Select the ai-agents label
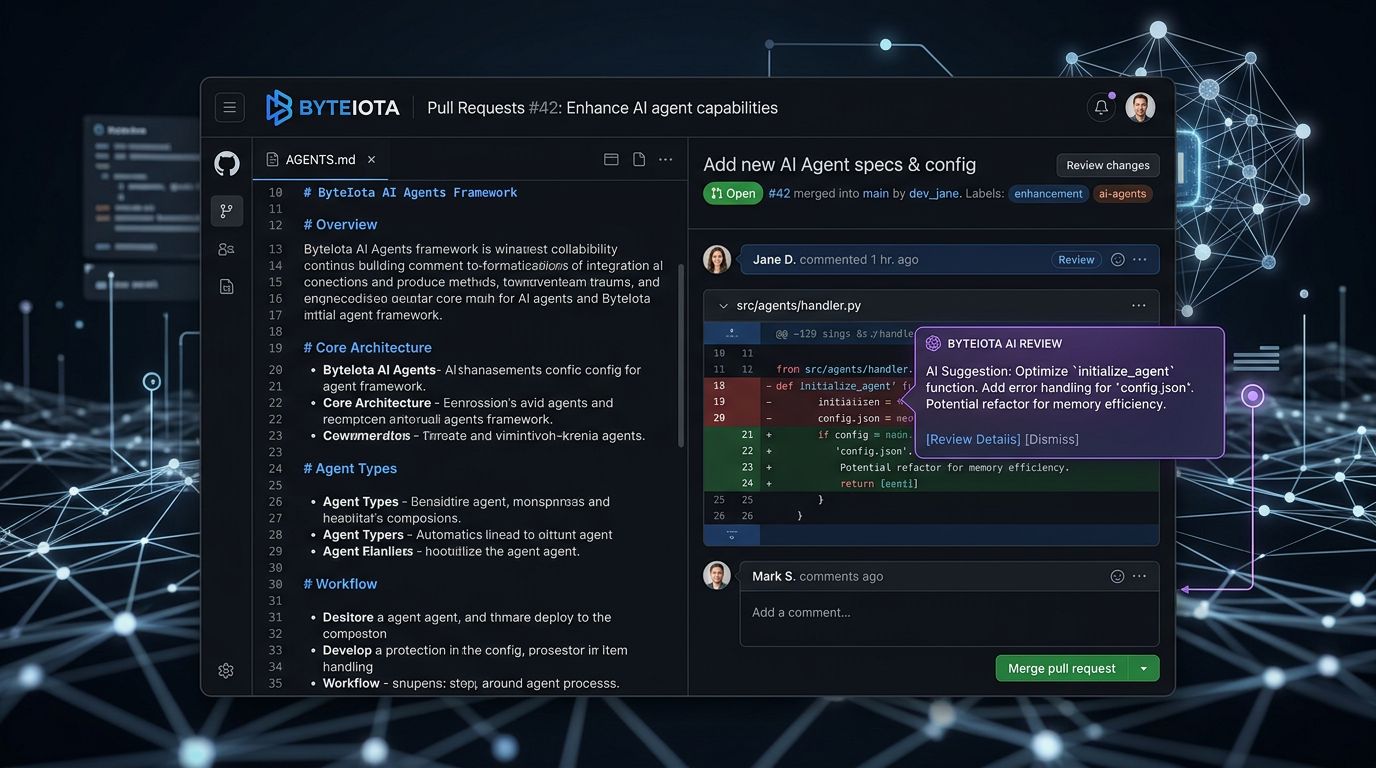This screenshot has width=1376, height=768. pos(1122,194)
